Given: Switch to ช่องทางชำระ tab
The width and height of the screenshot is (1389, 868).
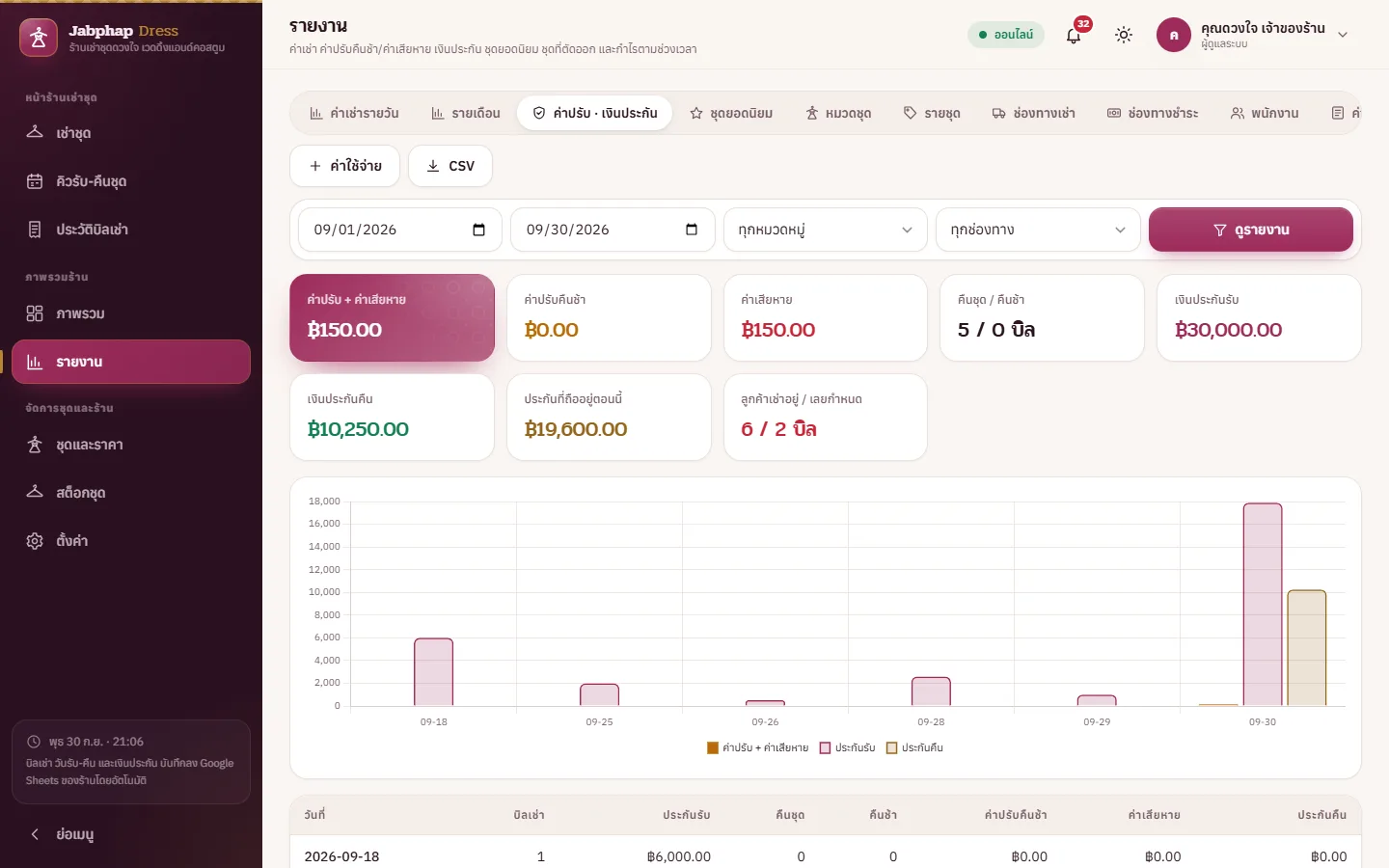Looking at the screenshot, I should (1153, 113).
